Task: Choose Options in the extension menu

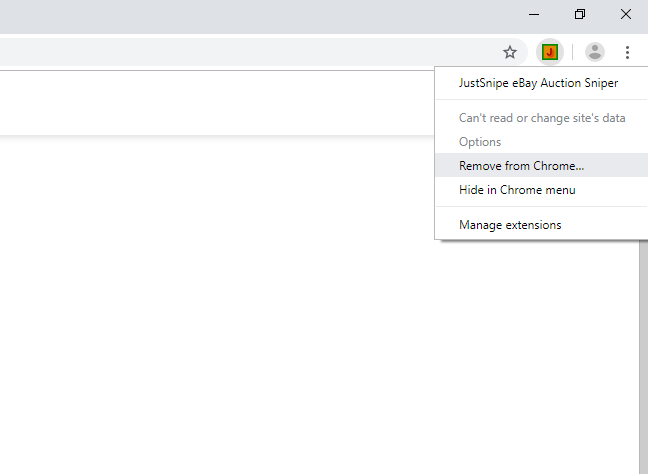Action: (480, 142)
